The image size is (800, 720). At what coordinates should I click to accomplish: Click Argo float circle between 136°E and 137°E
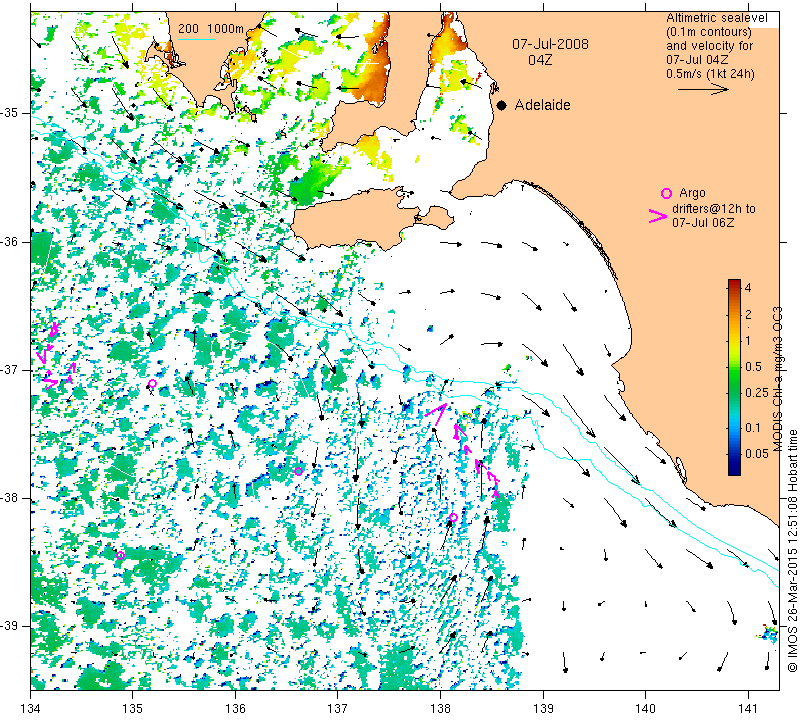298,471
